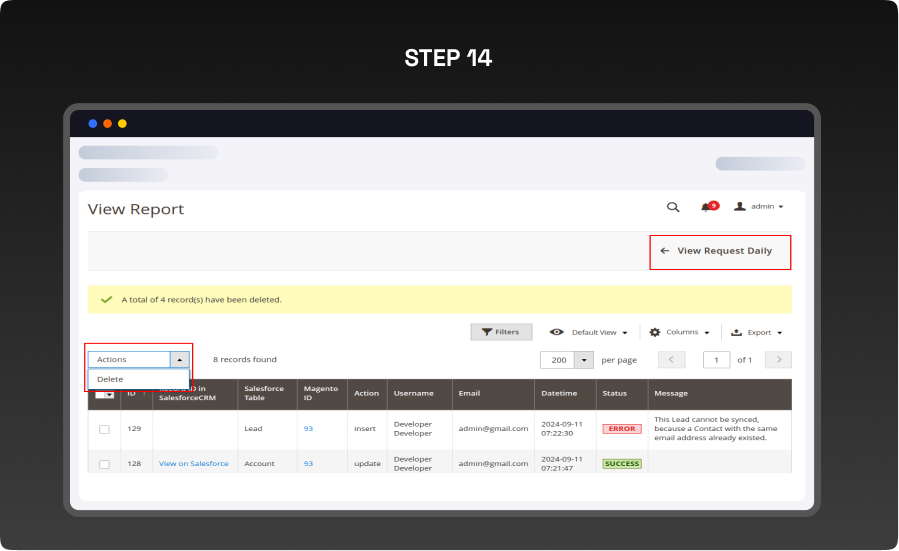Viewport: 899px width, 551px height.
Task: Click the eye icon for Default View
Action: [557, 332]
